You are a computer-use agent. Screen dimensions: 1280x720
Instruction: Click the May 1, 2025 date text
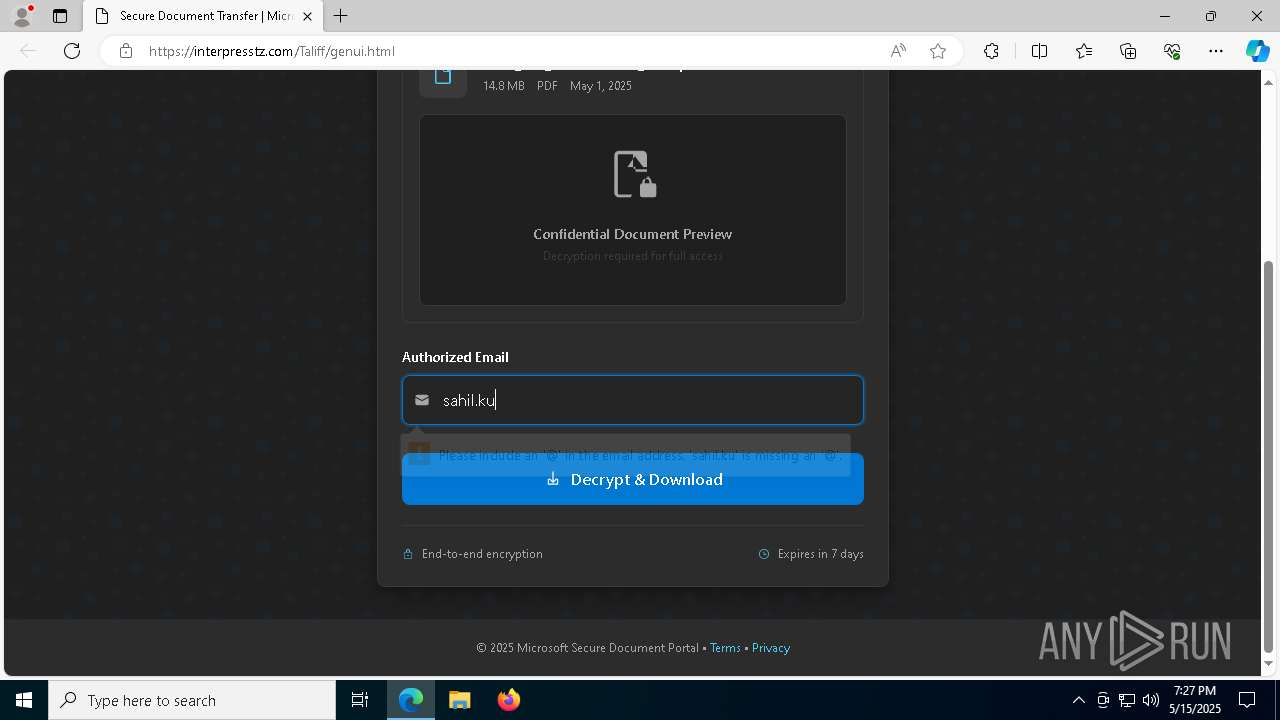click(x=601, y=86)
